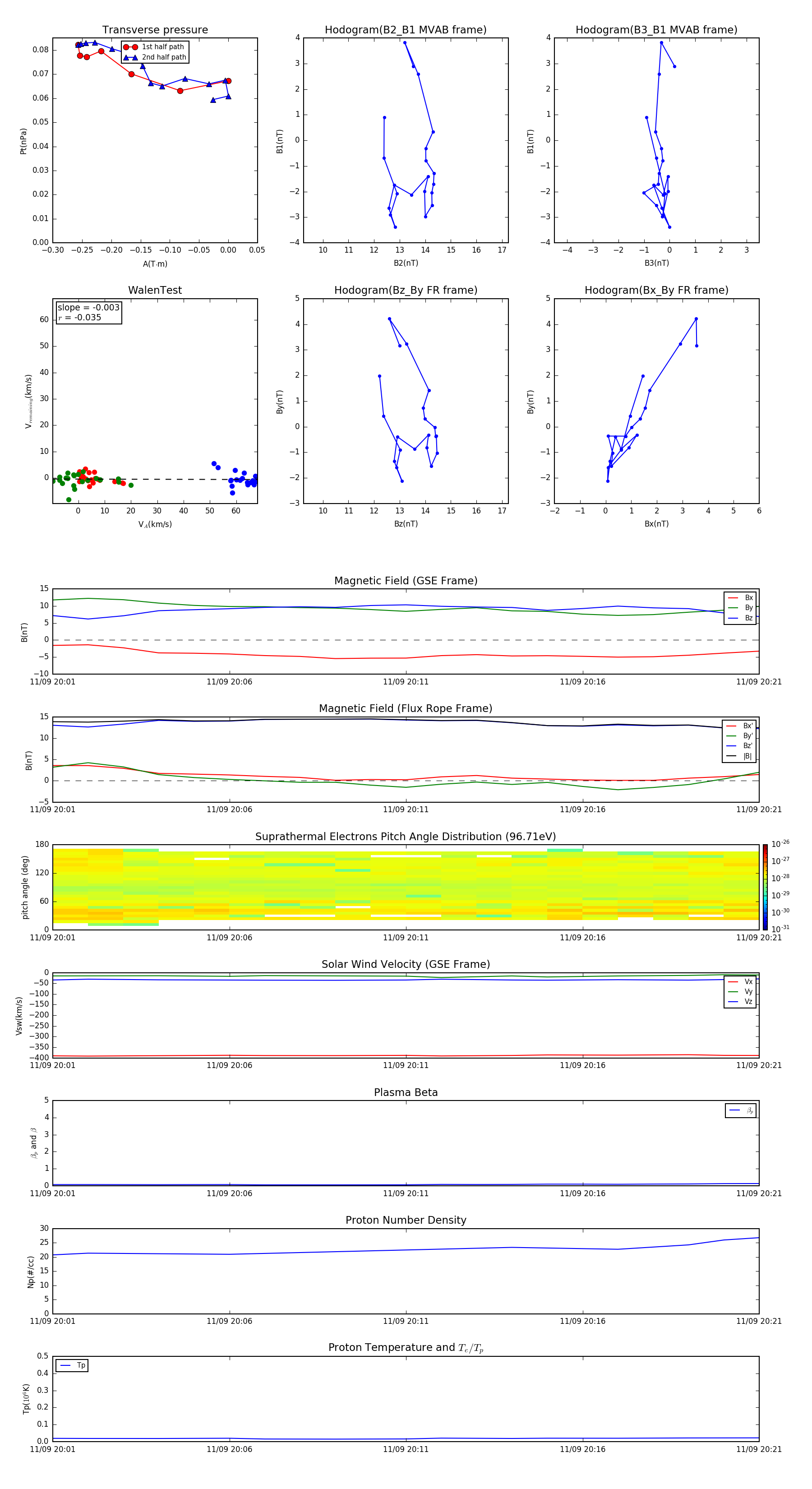Click the 'Np(#/cc)' axis label
Screen dimensions: 812x1489
tap(31, 1271)
